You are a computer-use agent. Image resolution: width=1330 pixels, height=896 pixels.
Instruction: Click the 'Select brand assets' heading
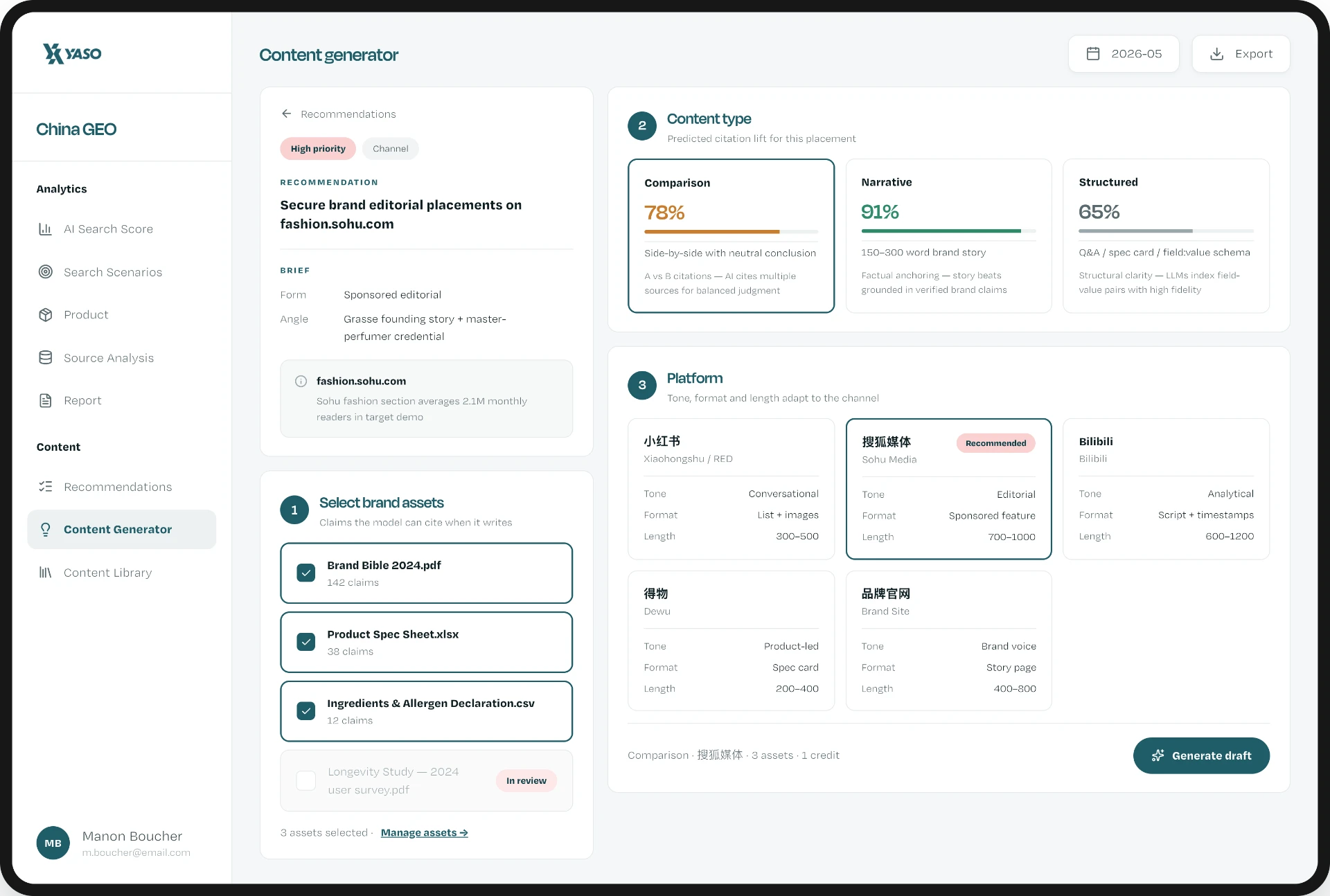pyautogui.click(x=382, y=503)
